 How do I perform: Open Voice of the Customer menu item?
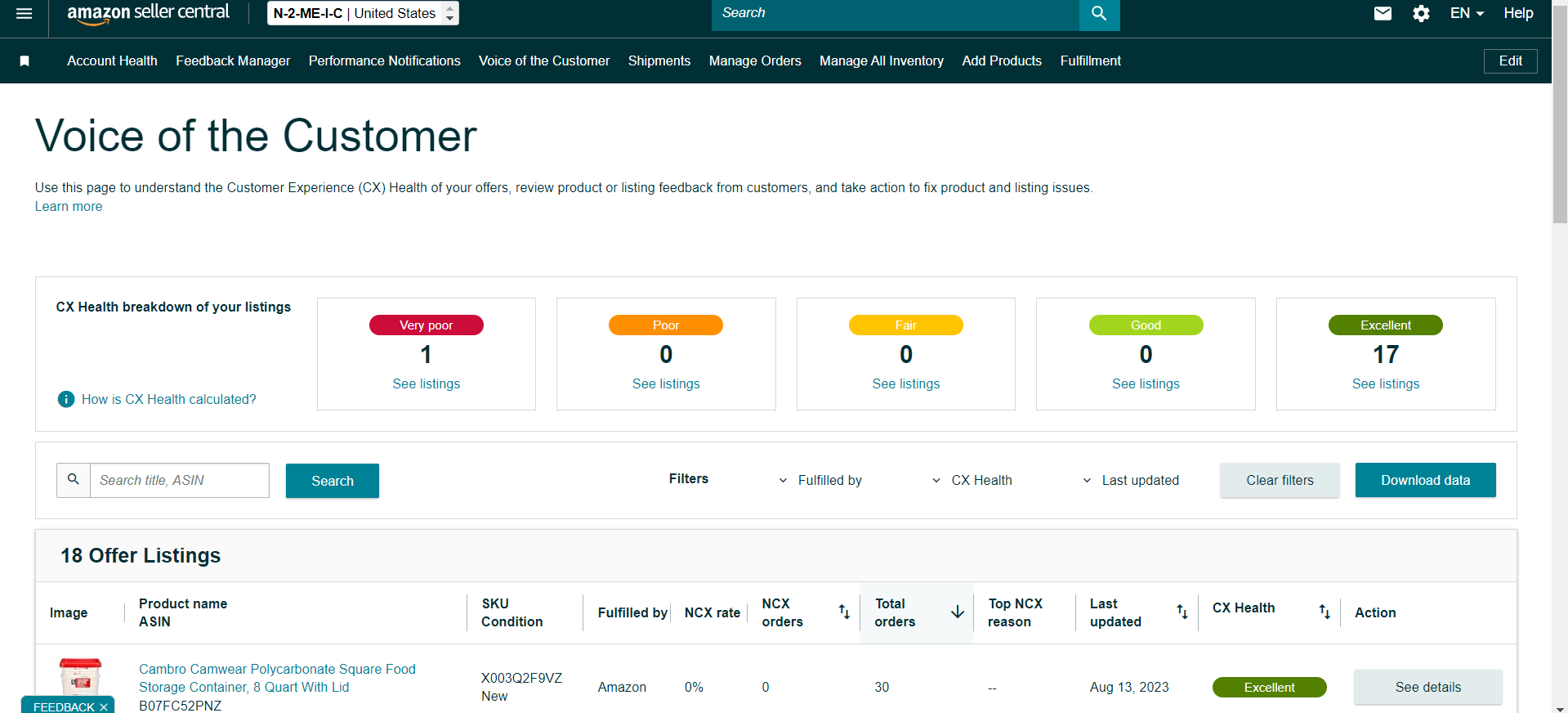coord(544,61)
